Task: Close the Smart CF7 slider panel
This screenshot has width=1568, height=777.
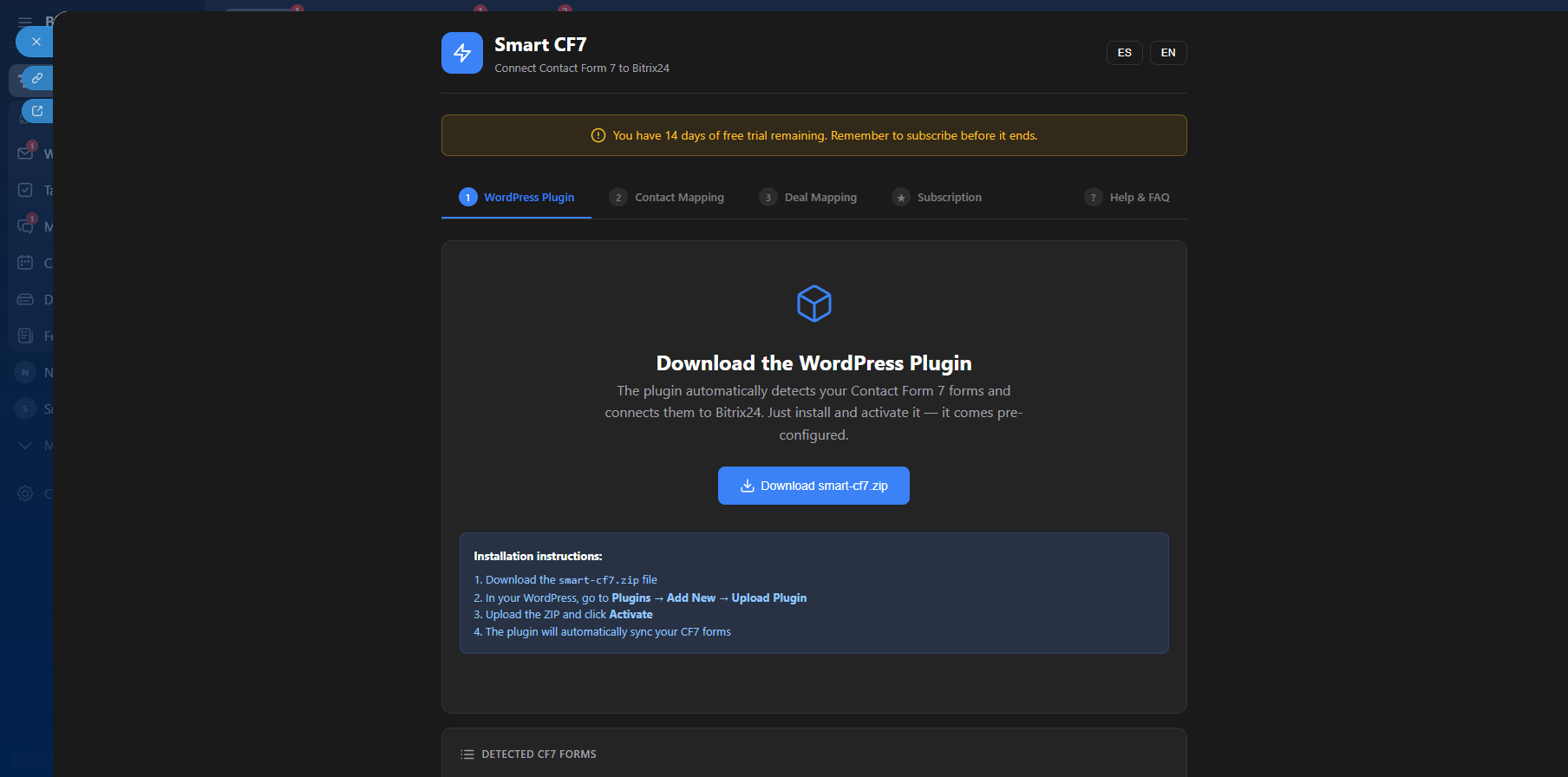Action: (36, 42)
